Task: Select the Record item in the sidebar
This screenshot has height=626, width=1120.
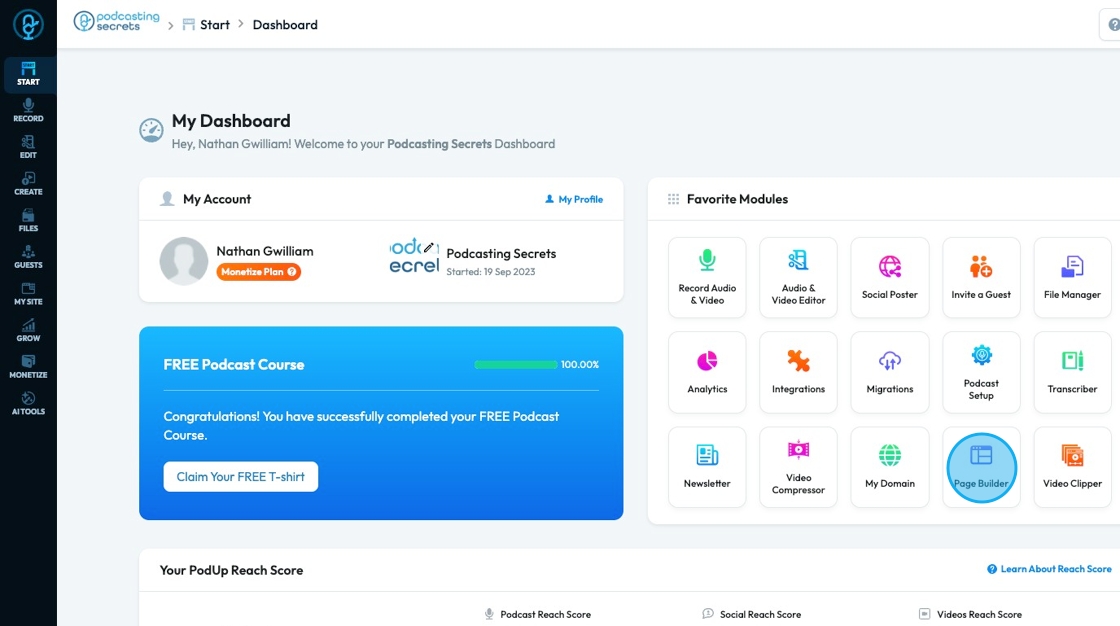Action: coord(28,111)
